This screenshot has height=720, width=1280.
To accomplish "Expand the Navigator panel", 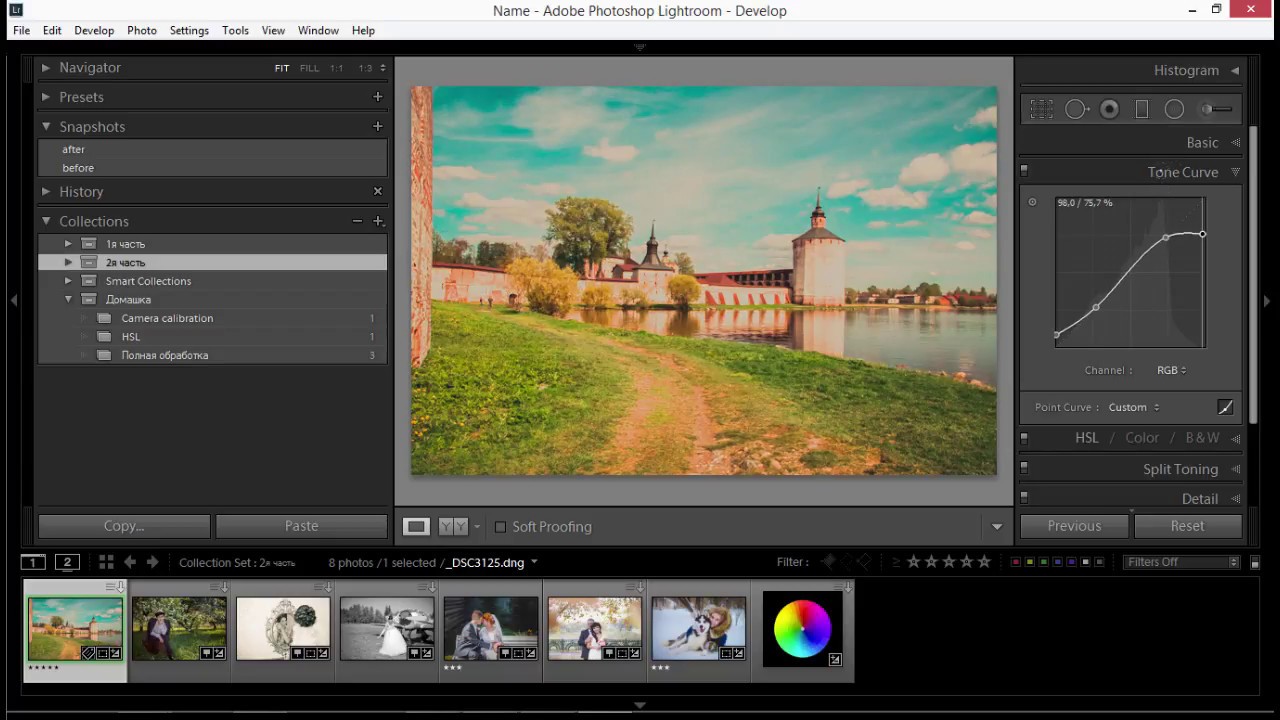I will (x=46, y=67).
